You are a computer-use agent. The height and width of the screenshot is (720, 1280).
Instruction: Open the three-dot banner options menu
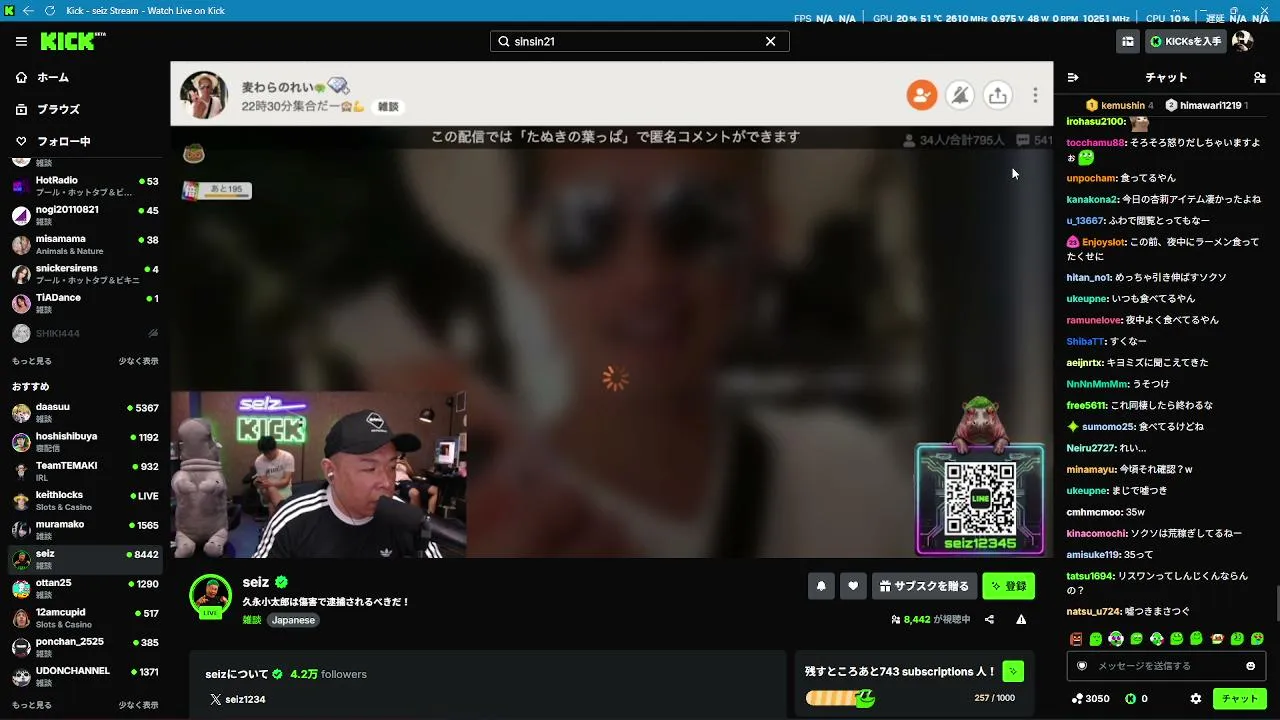1035,95
